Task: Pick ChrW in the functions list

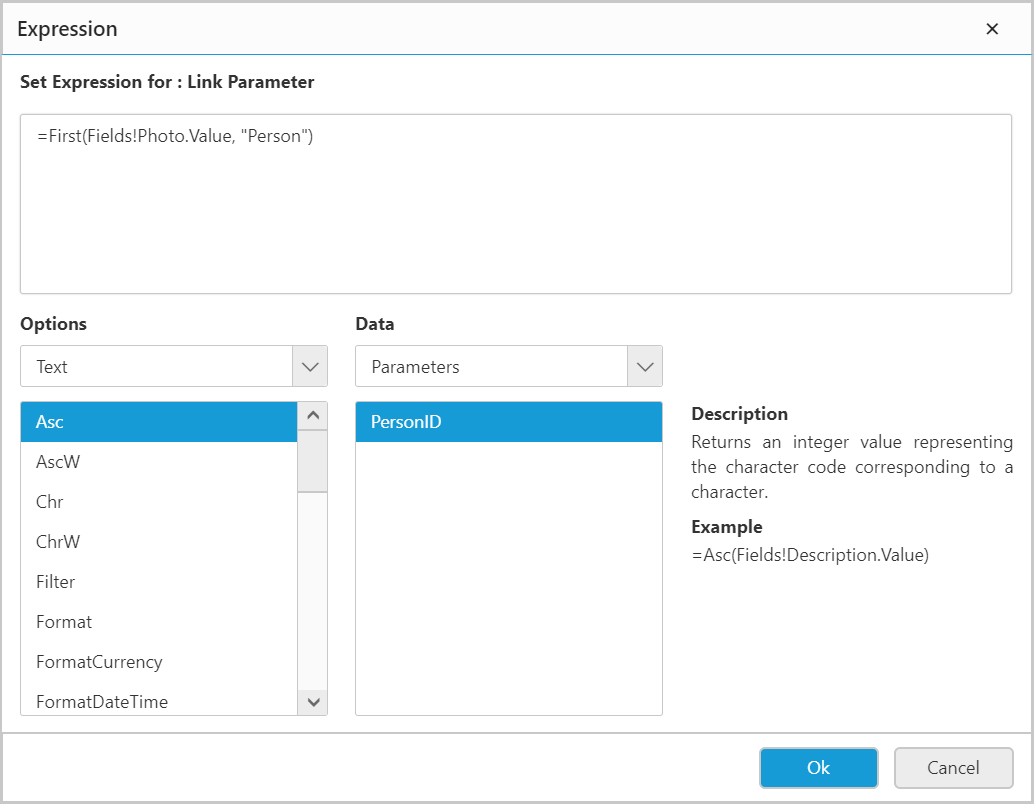Action: [x=159, y=542]
